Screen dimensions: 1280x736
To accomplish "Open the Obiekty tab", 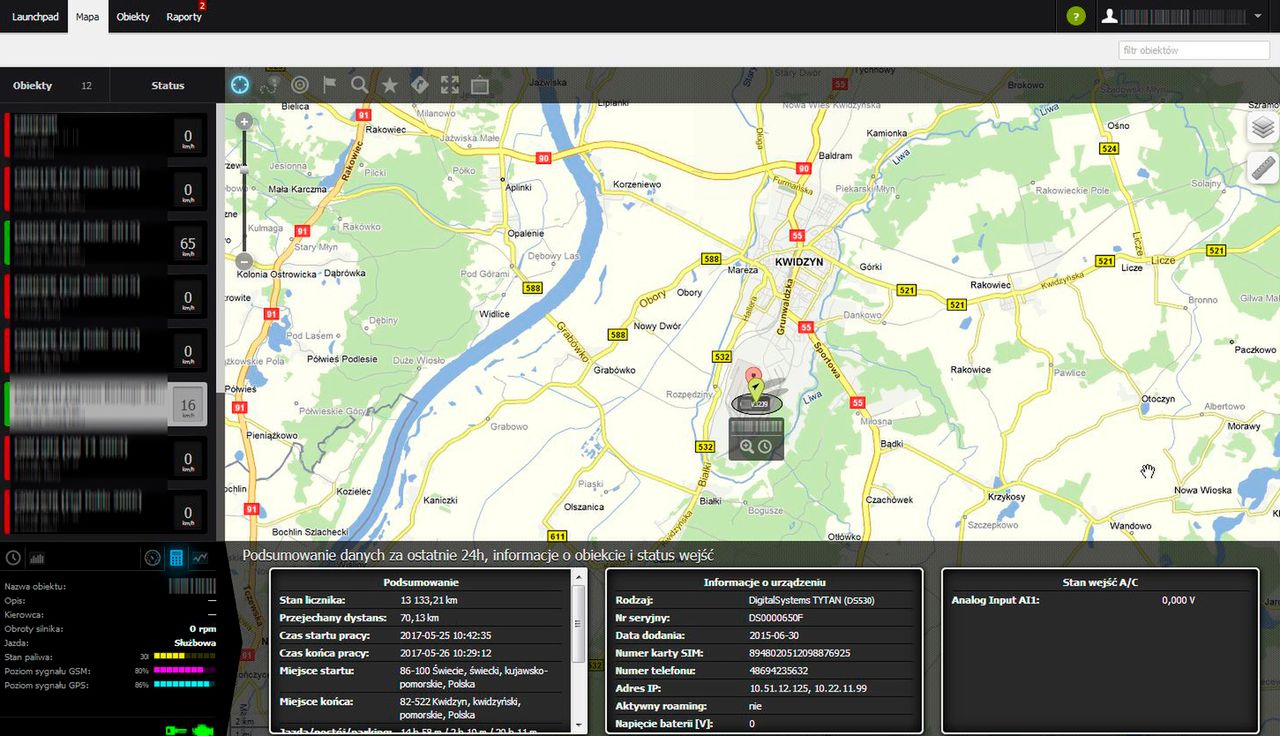I will coord(133,17).
